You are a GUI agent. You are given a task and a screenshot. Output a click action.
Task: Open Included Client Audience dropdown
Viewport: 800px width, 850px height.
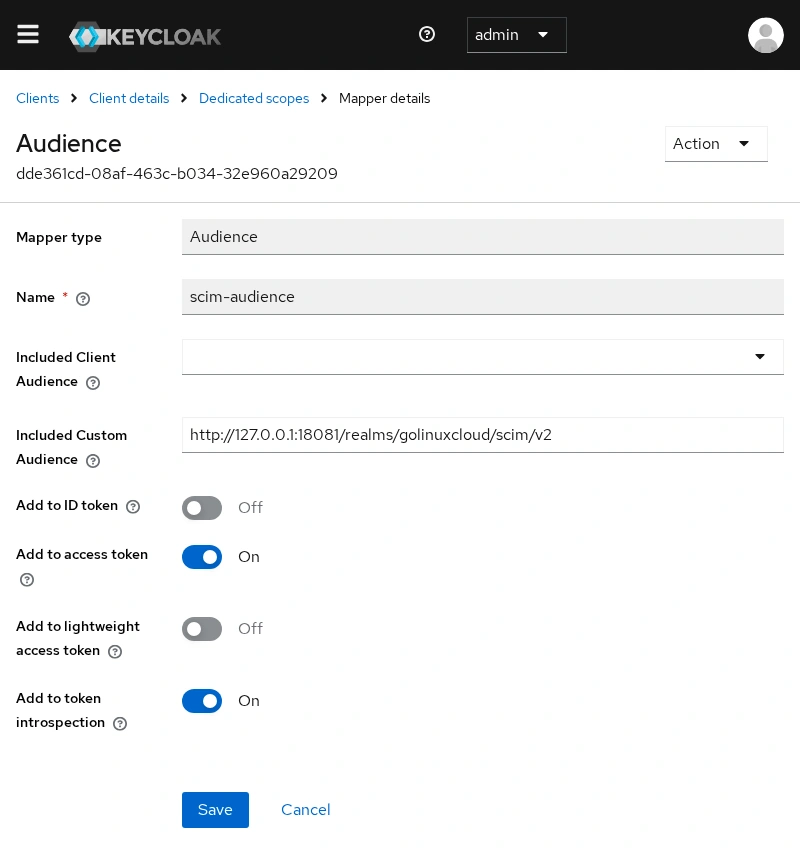tap(482, 357)
